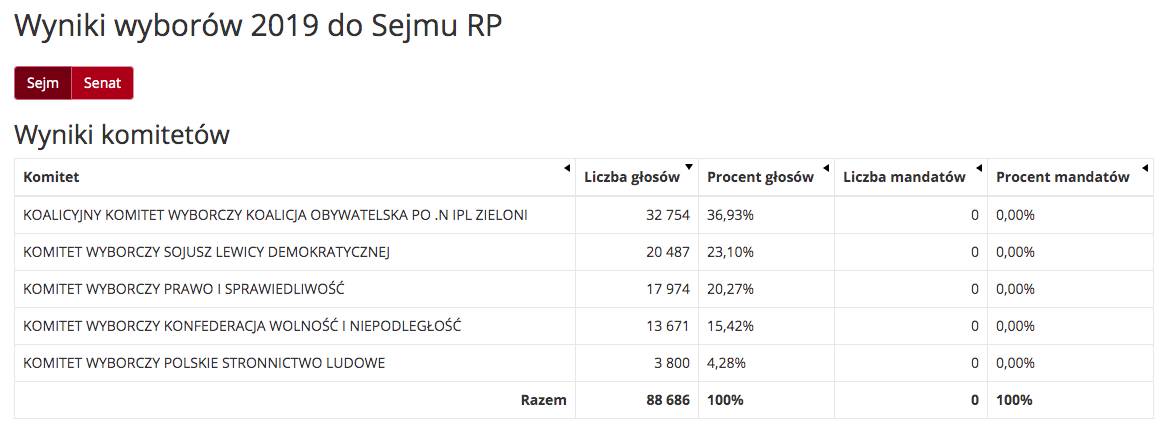
Task: Click the sort arrow beside Liczba mandatów
Action: tap(978, 167)
